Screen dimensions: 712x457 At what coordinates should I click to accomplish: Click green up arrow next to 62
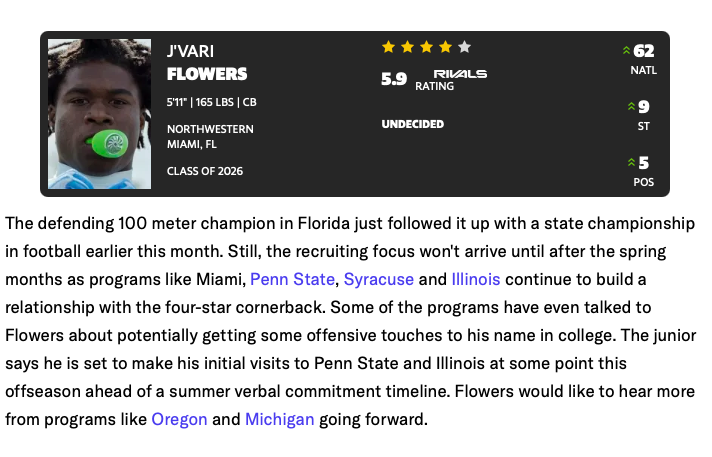[x=627, y=51]
